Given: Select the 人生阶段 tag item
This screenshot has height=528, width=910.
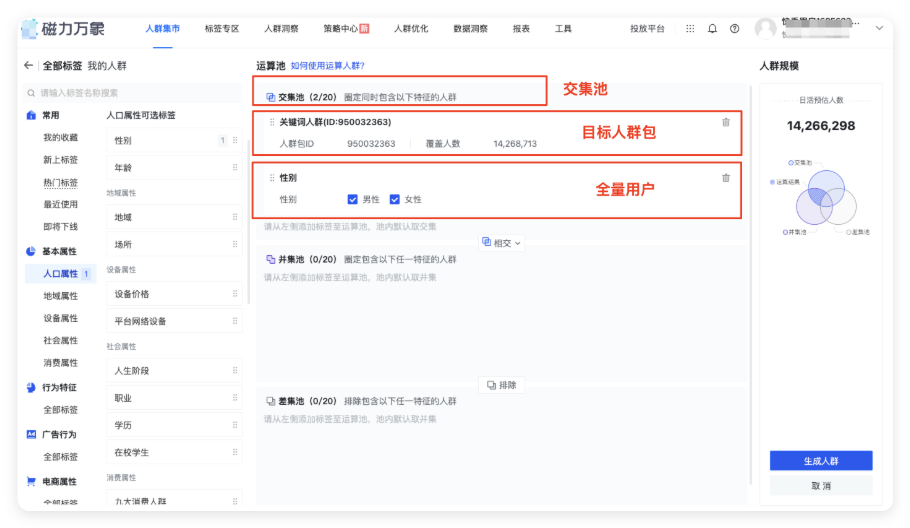Looking at the screenshot, I should pos(174,371).
